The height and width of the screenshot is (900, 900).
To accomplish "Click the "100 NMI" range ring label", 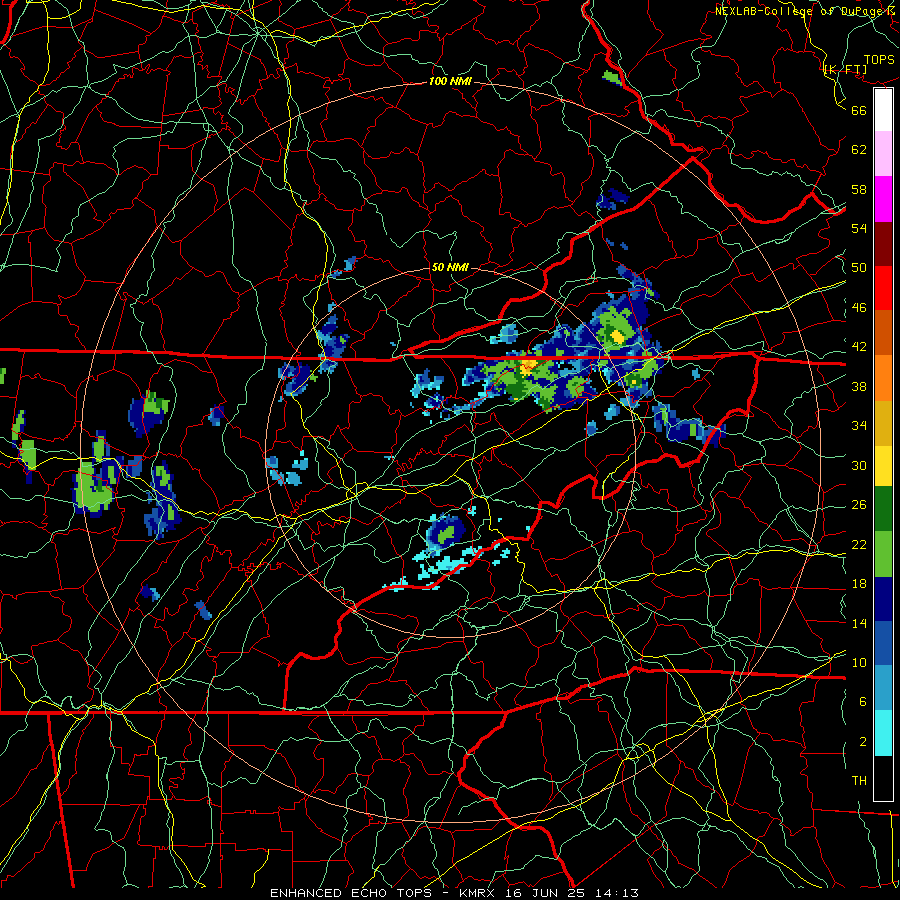I will click(450, 82).
